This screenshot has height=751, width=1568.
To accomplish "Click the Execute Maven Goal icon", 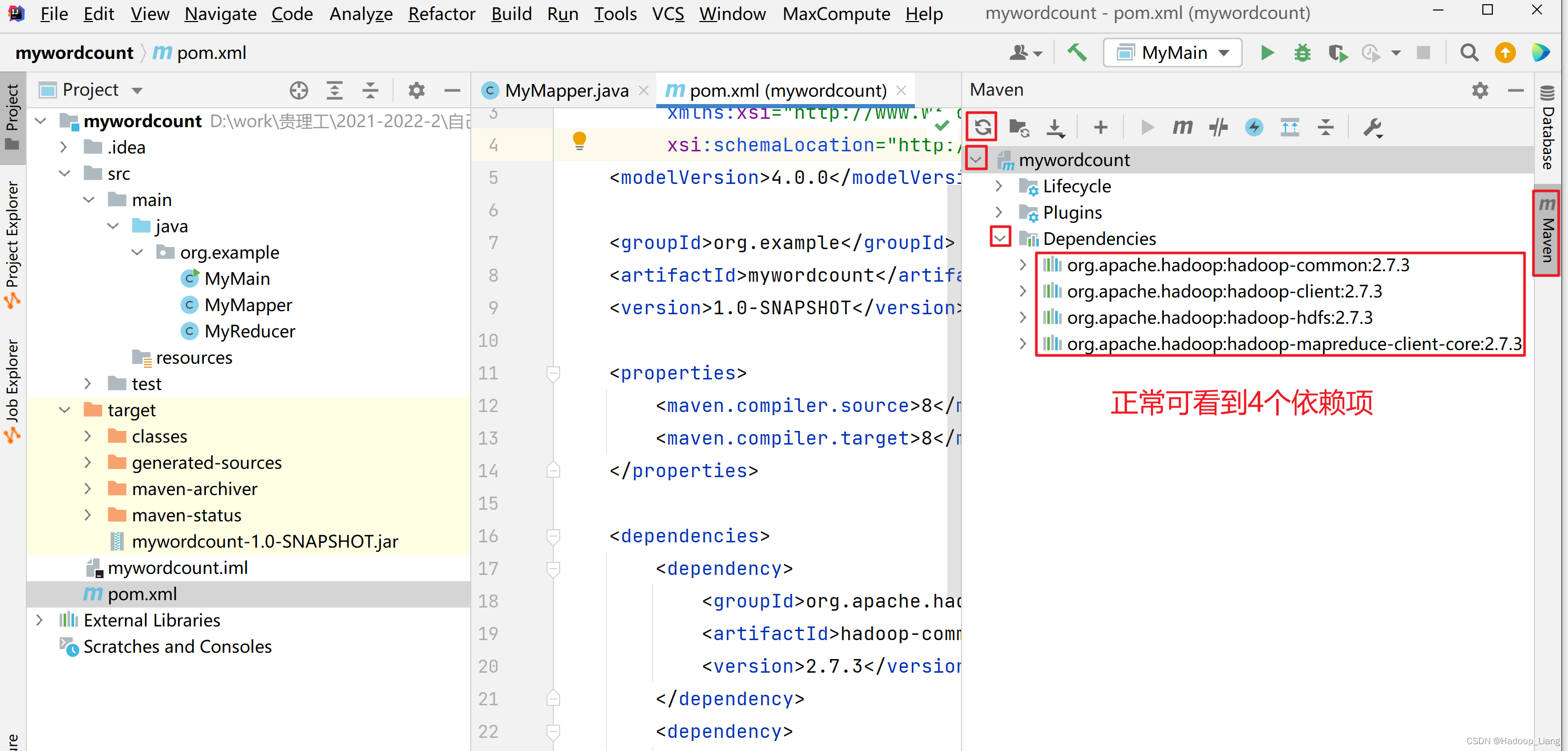I will (x=1182, y=127).
